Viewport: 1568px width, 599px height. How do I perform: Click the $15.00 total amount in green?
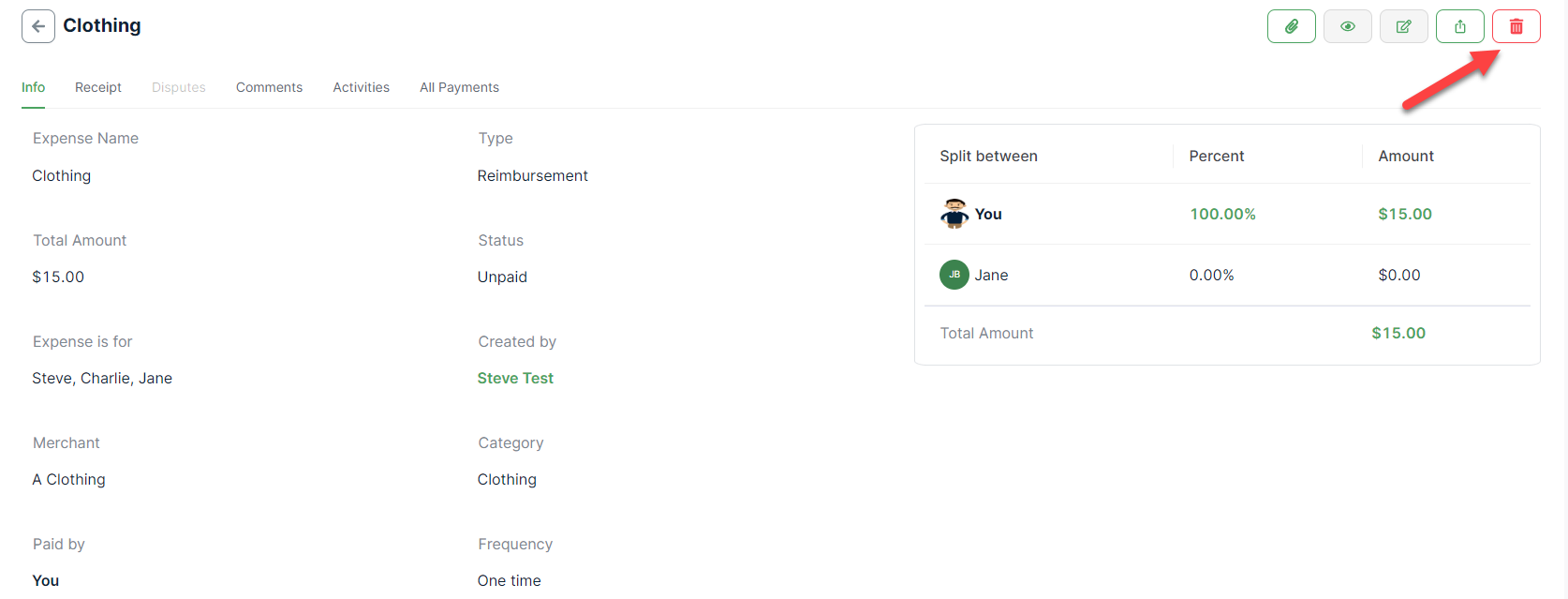[x=1398, y=333]
